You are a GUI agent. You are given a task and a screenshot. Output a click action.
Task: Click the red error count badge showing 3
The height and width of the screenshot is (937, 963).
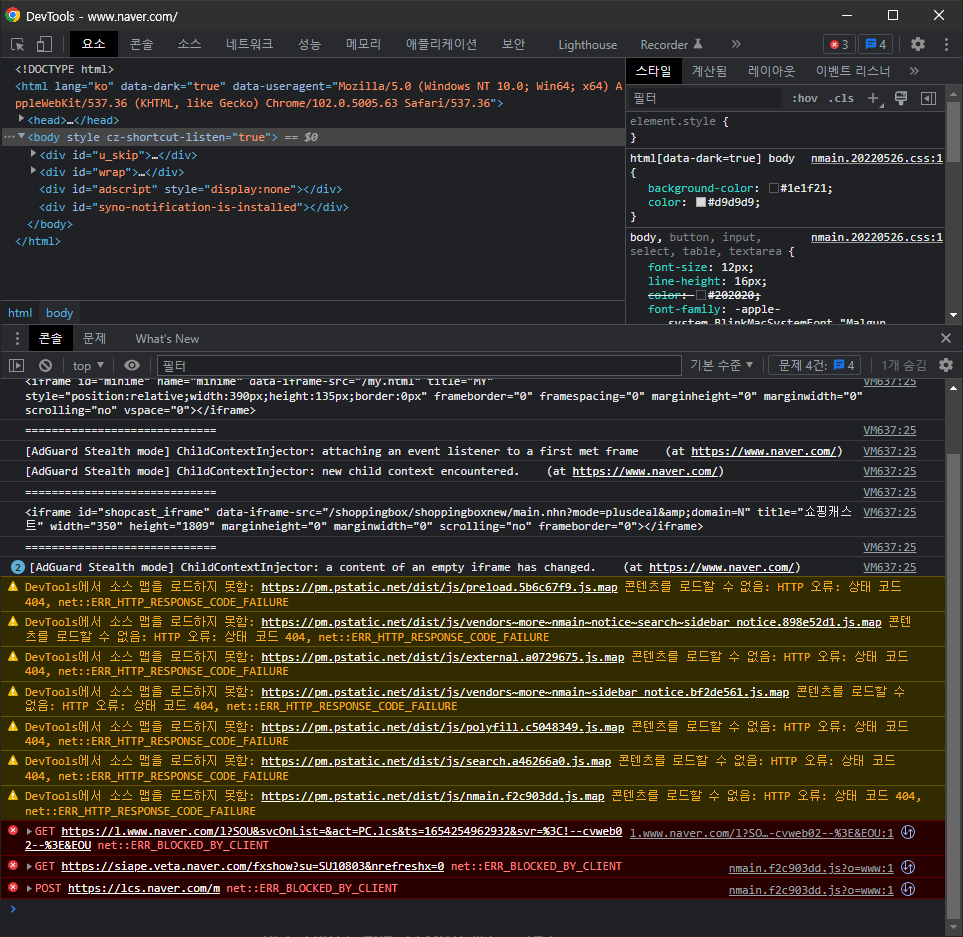839,44
